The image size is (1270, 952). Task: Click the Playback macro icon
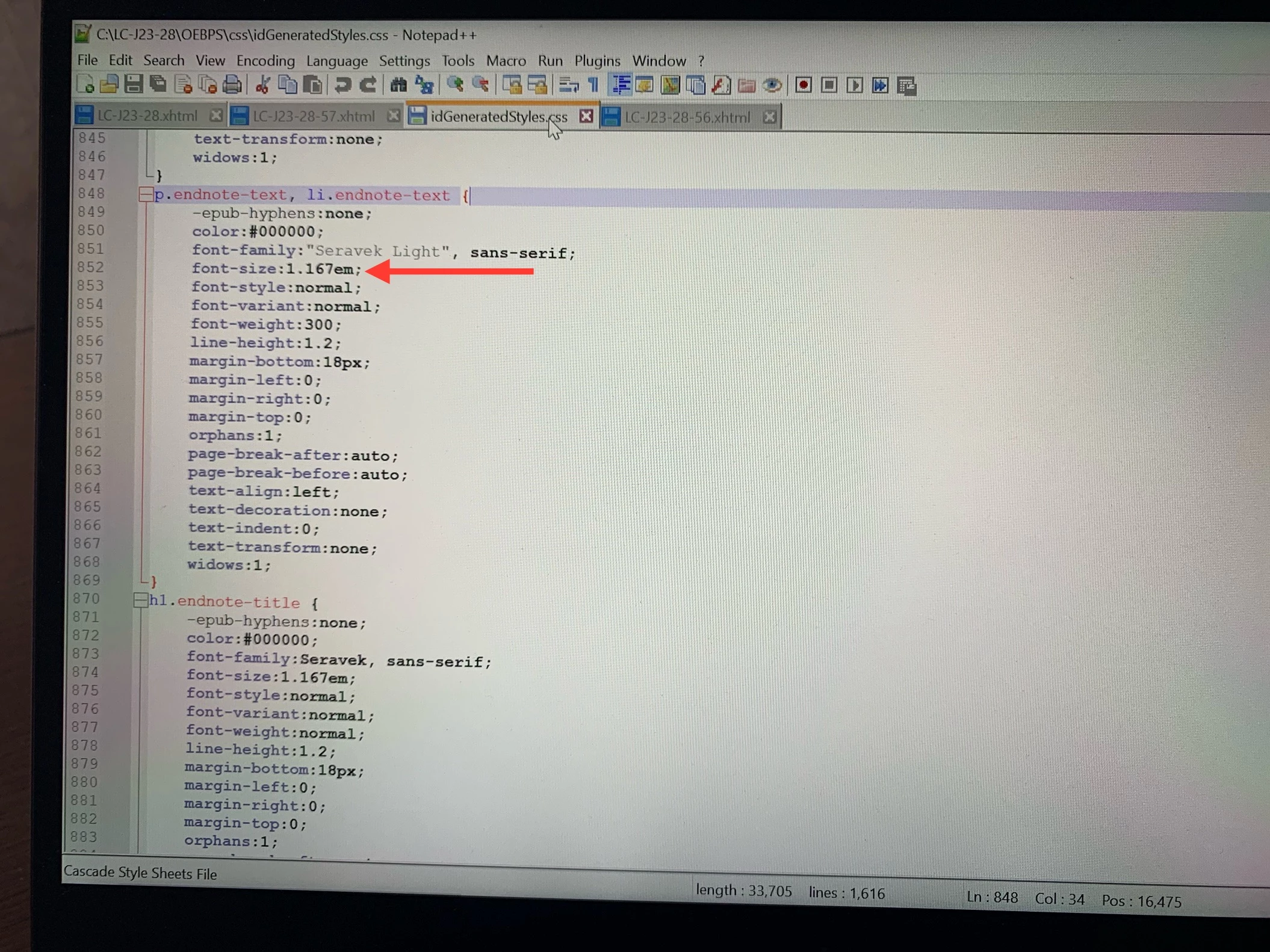pyautogui.click(x=854, y=85)
